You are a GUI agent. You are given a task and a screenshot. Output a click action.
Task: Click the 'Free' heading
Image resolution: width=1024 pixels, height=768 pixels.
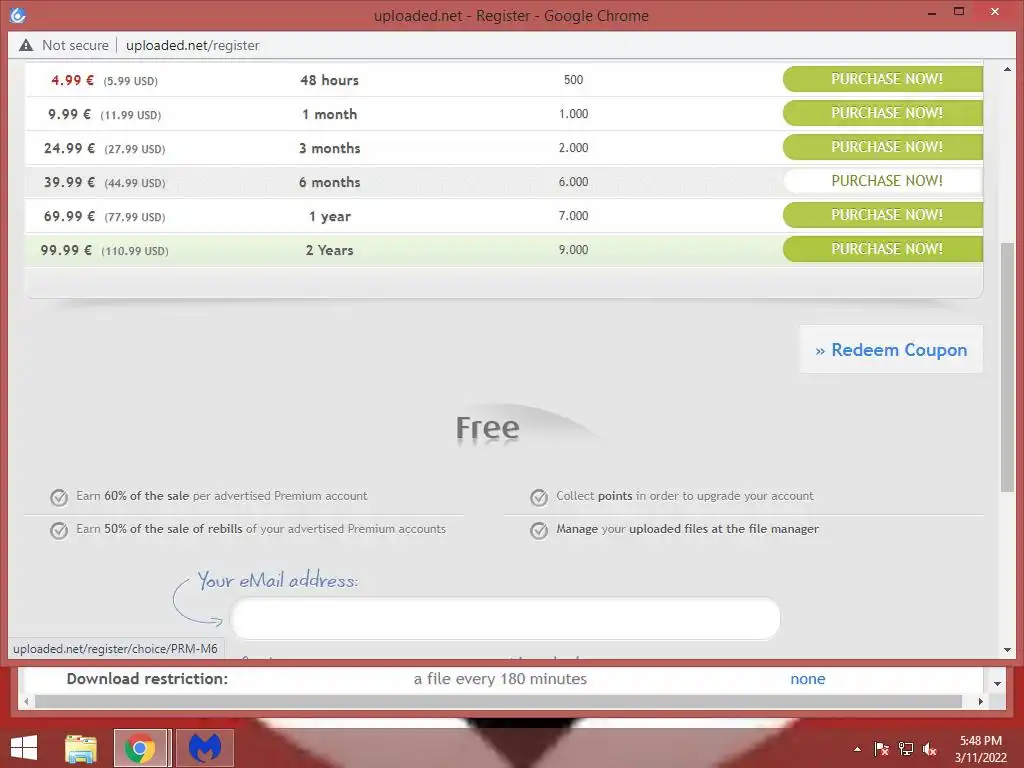pos(487,428)
